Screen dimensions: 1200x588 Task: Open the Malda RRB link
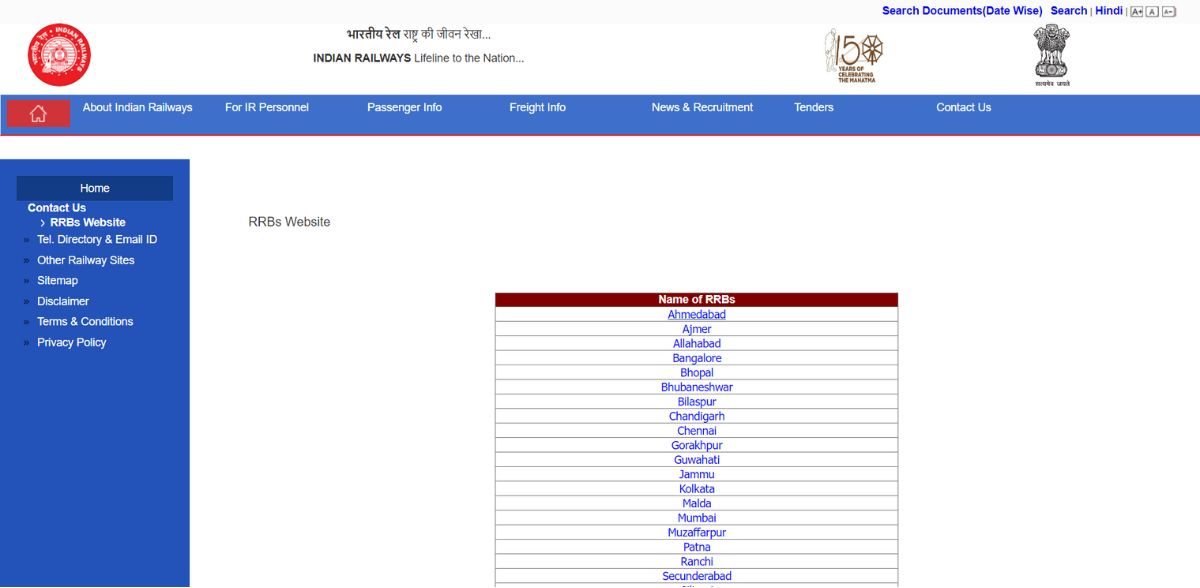tap(697, 503)
